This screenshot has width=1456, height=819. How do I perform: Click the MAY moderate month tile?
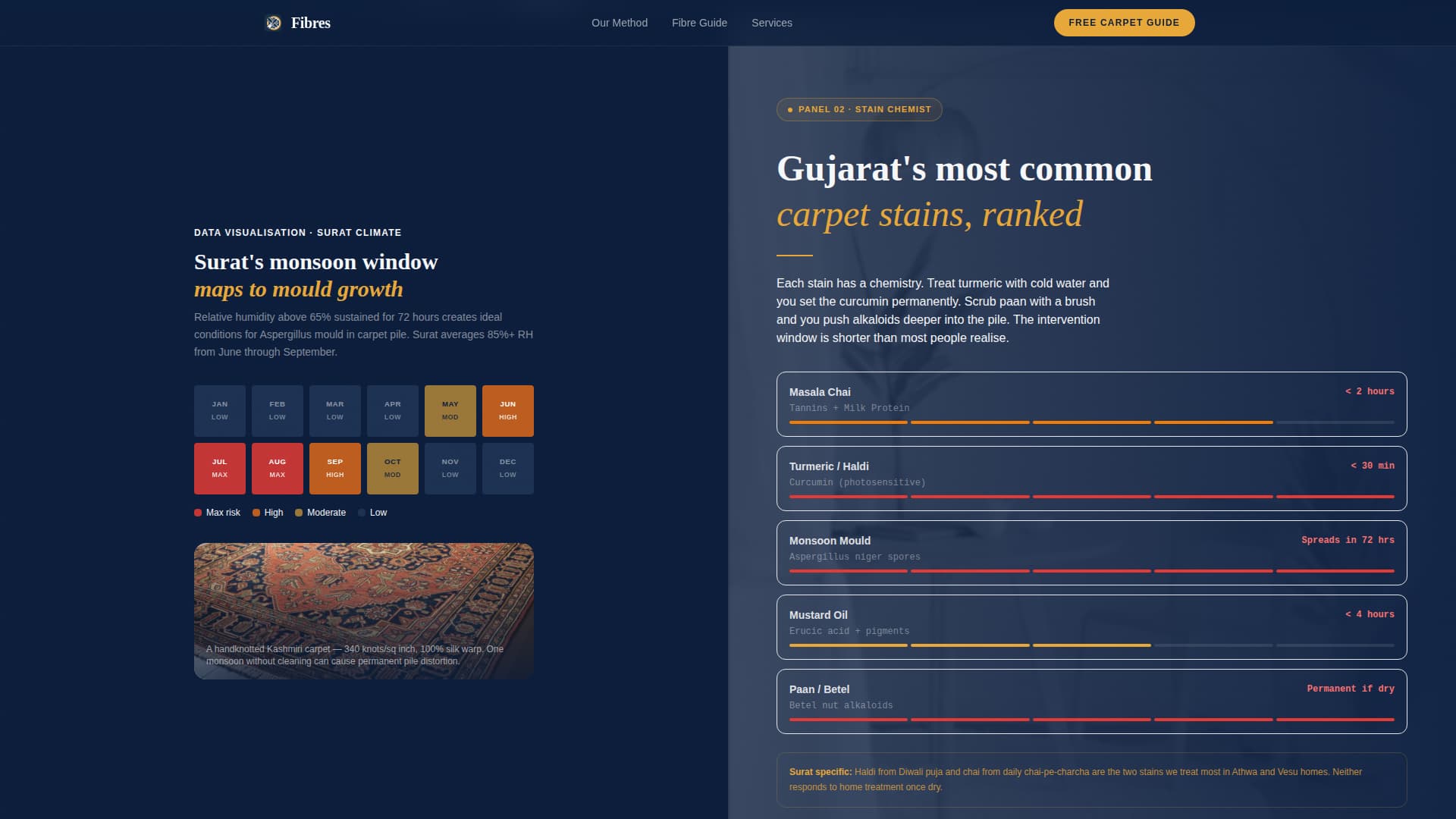450,411
